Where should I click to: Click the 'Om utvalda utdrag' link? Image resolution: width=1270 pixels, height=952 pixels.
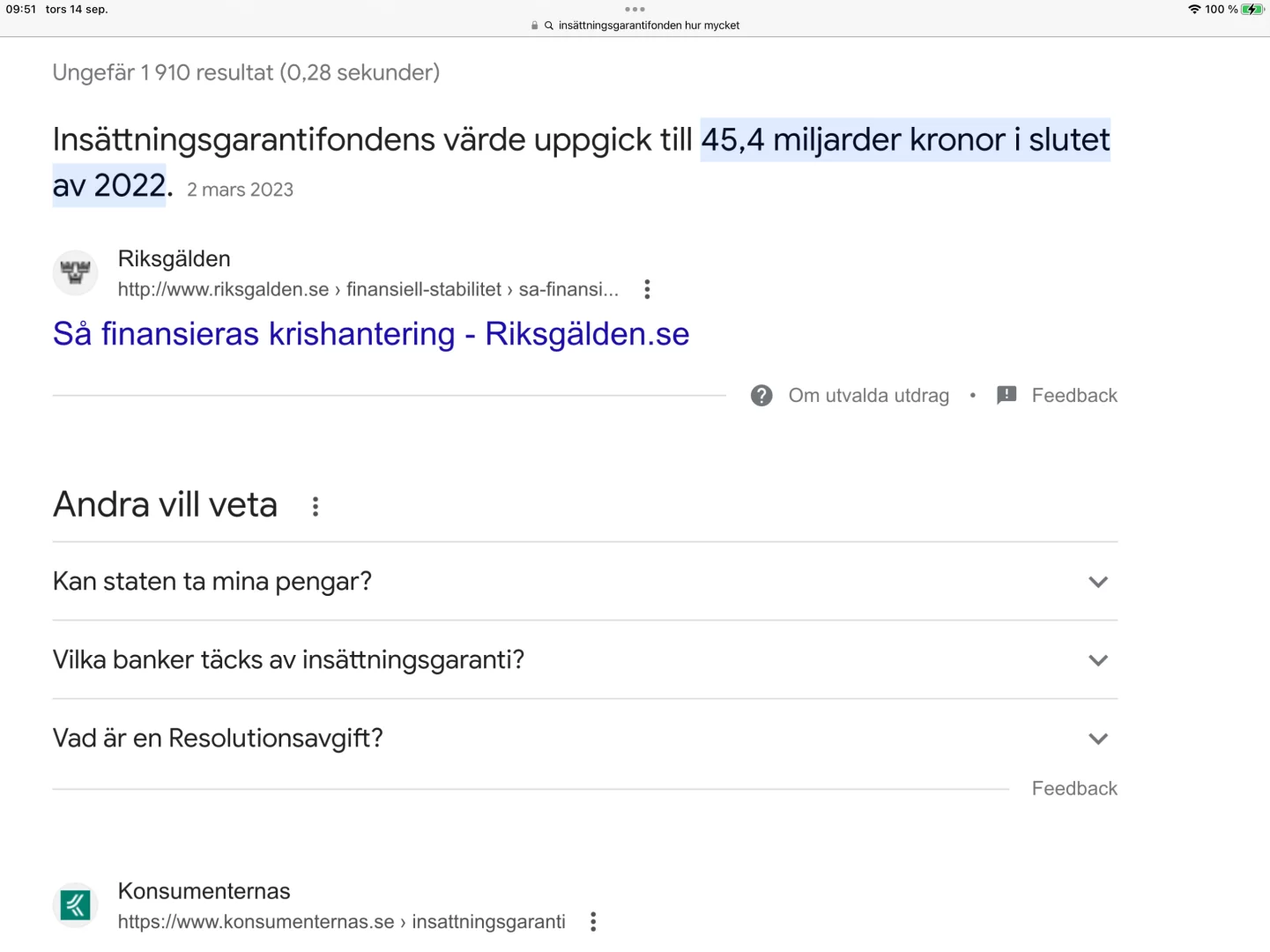click(x=868, y=395)
